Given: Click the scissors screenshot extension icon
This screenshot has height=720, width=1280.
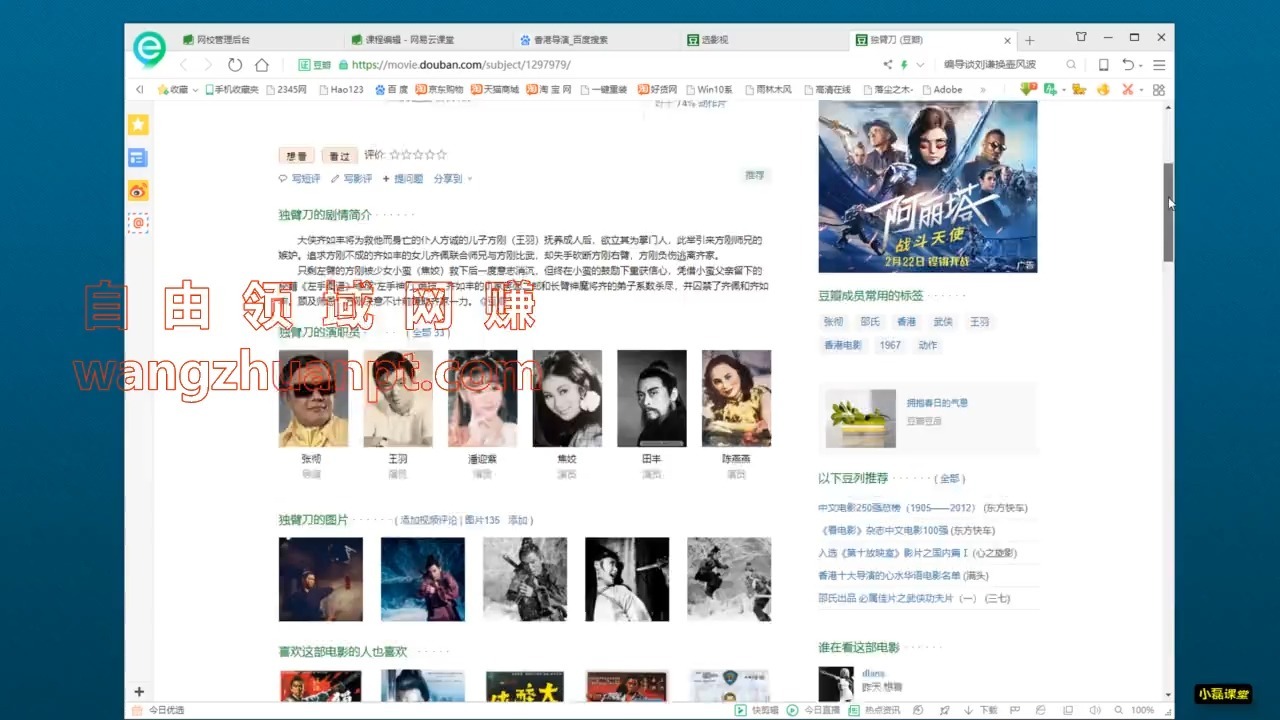Looking at the screenshot, I should tap(1128, 89).
